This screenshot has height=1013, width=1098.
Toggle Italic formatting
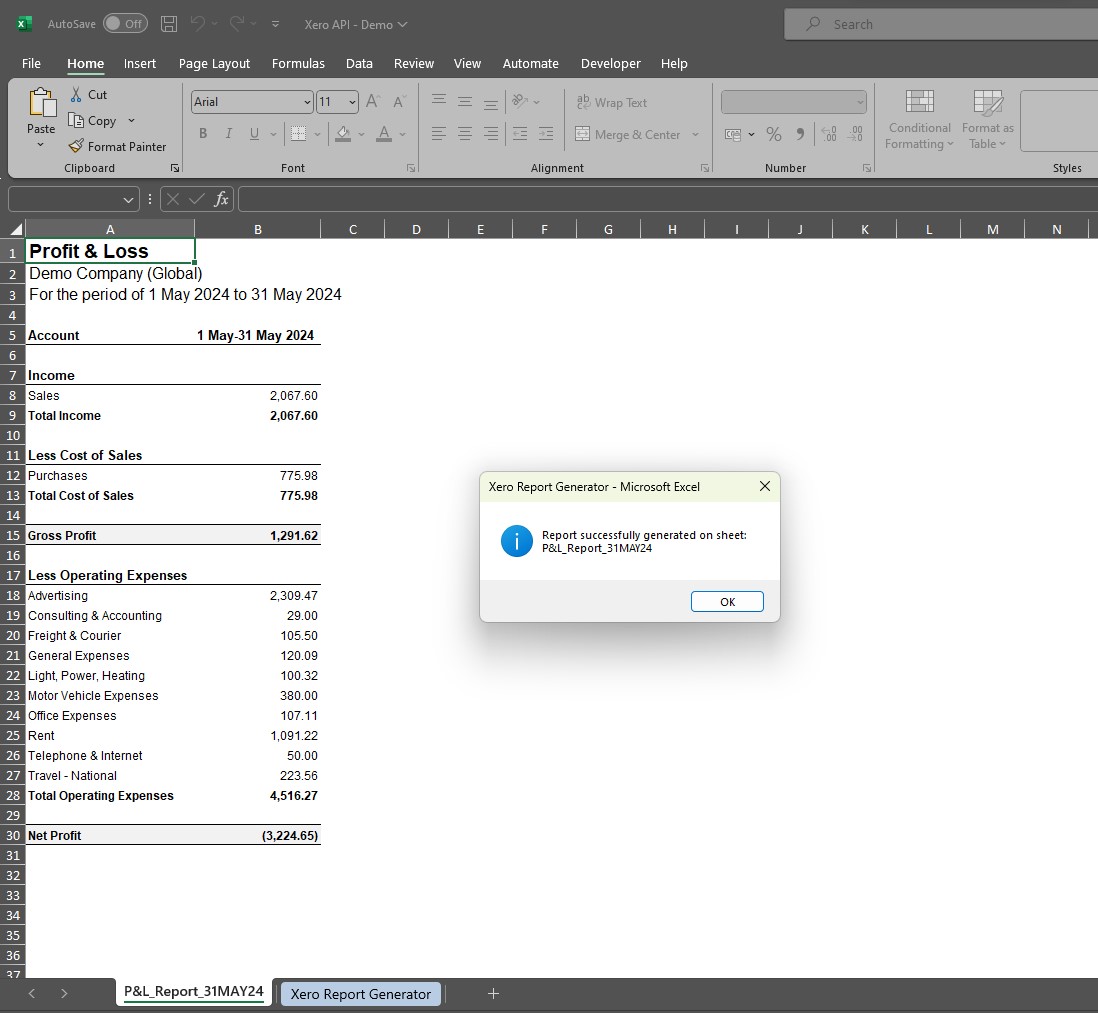228,133
